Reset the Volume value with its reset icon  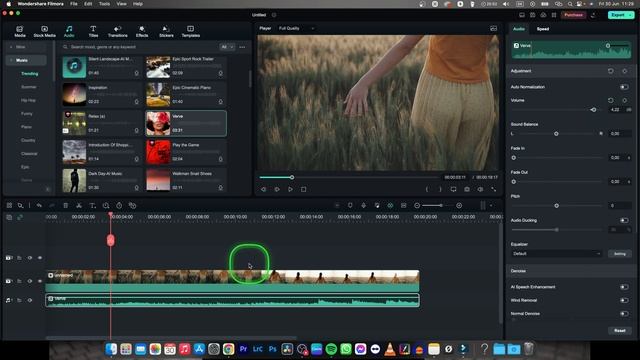tap(611, 100)
